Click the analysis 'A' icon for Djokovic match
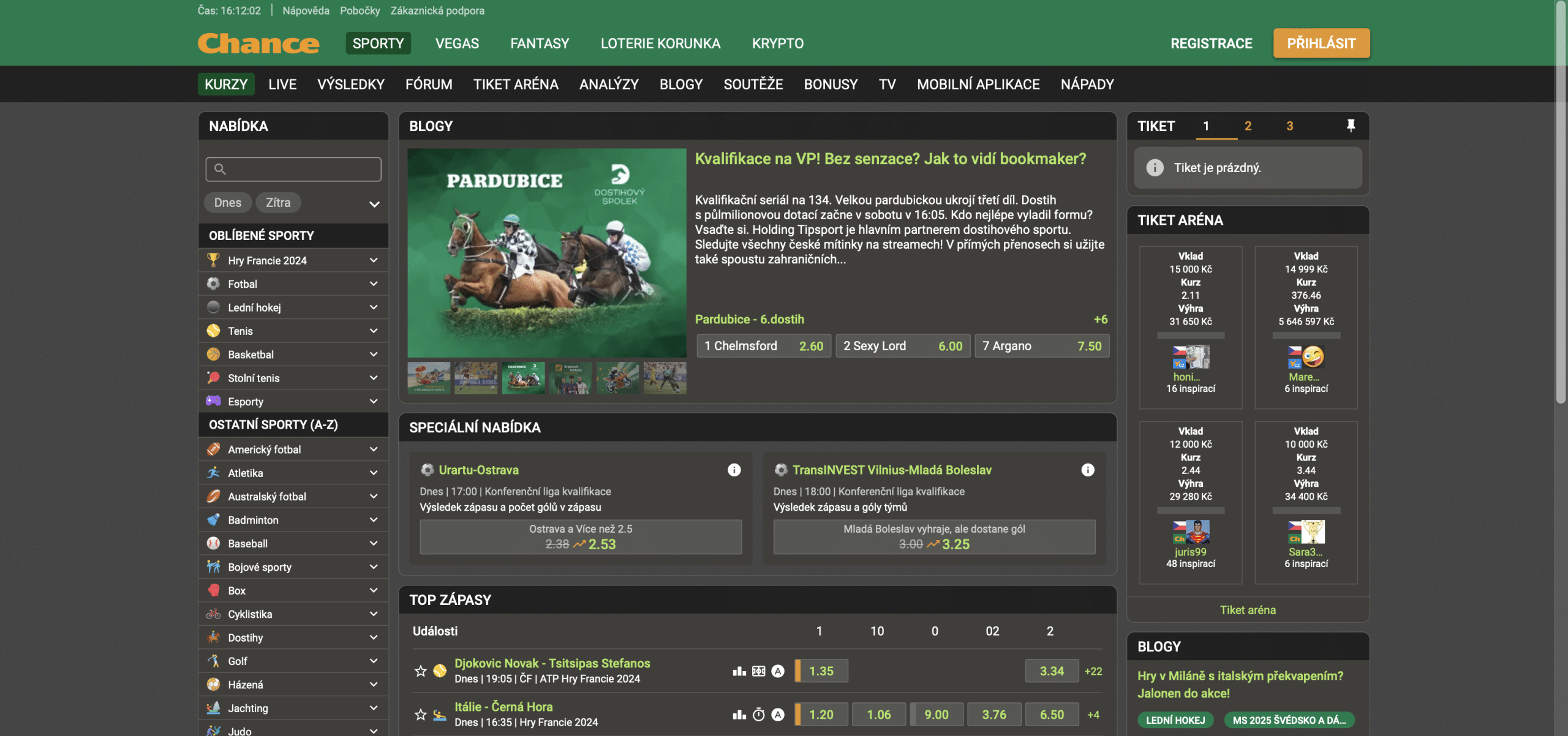The height and width of the screenshot is (736, 1568). click(778, 671)
